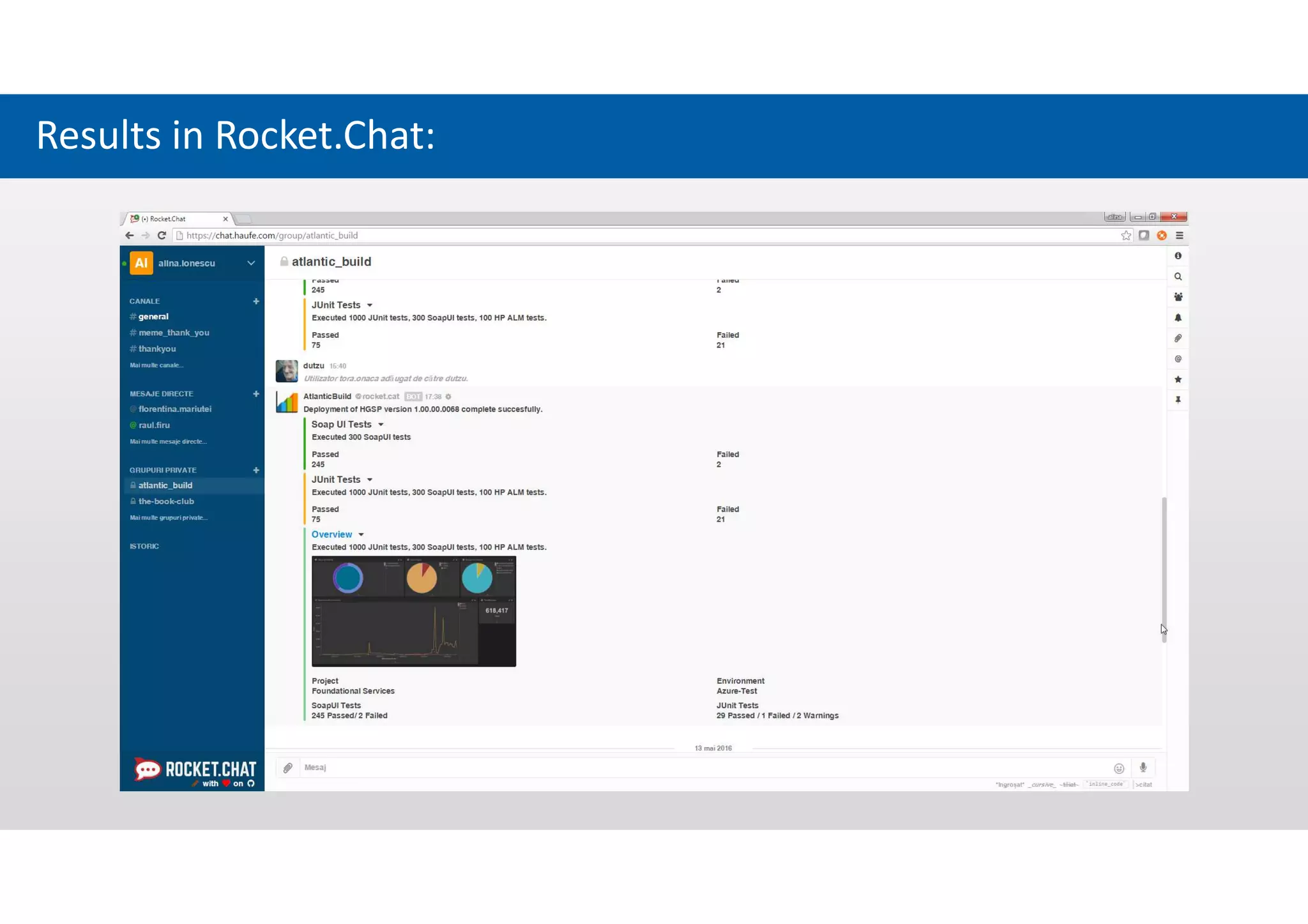Open the emoji picker
Image resolution: width=1308 pixels, height=924 pixels.
[1119, 768]
